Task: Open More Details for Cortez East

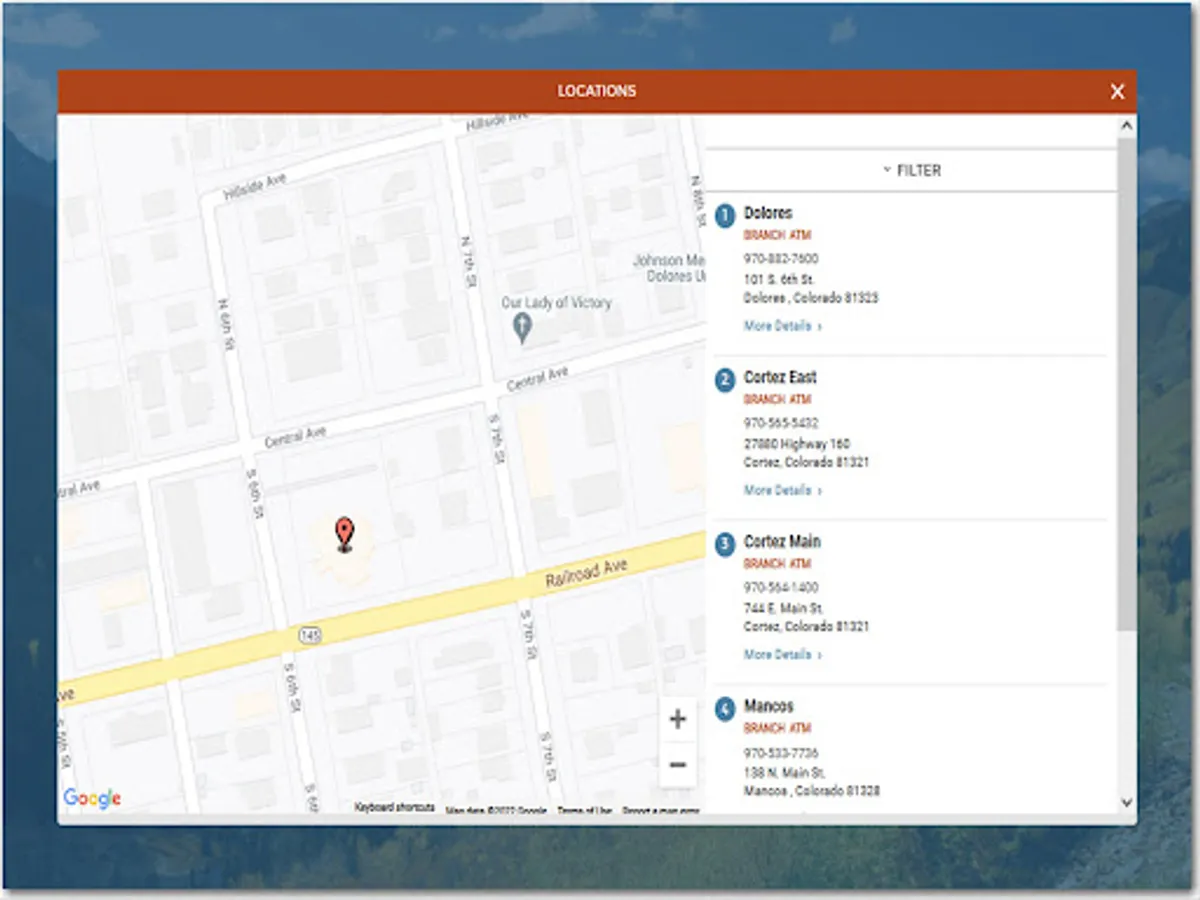Action: pyautogui.click(x=783, y=490)
